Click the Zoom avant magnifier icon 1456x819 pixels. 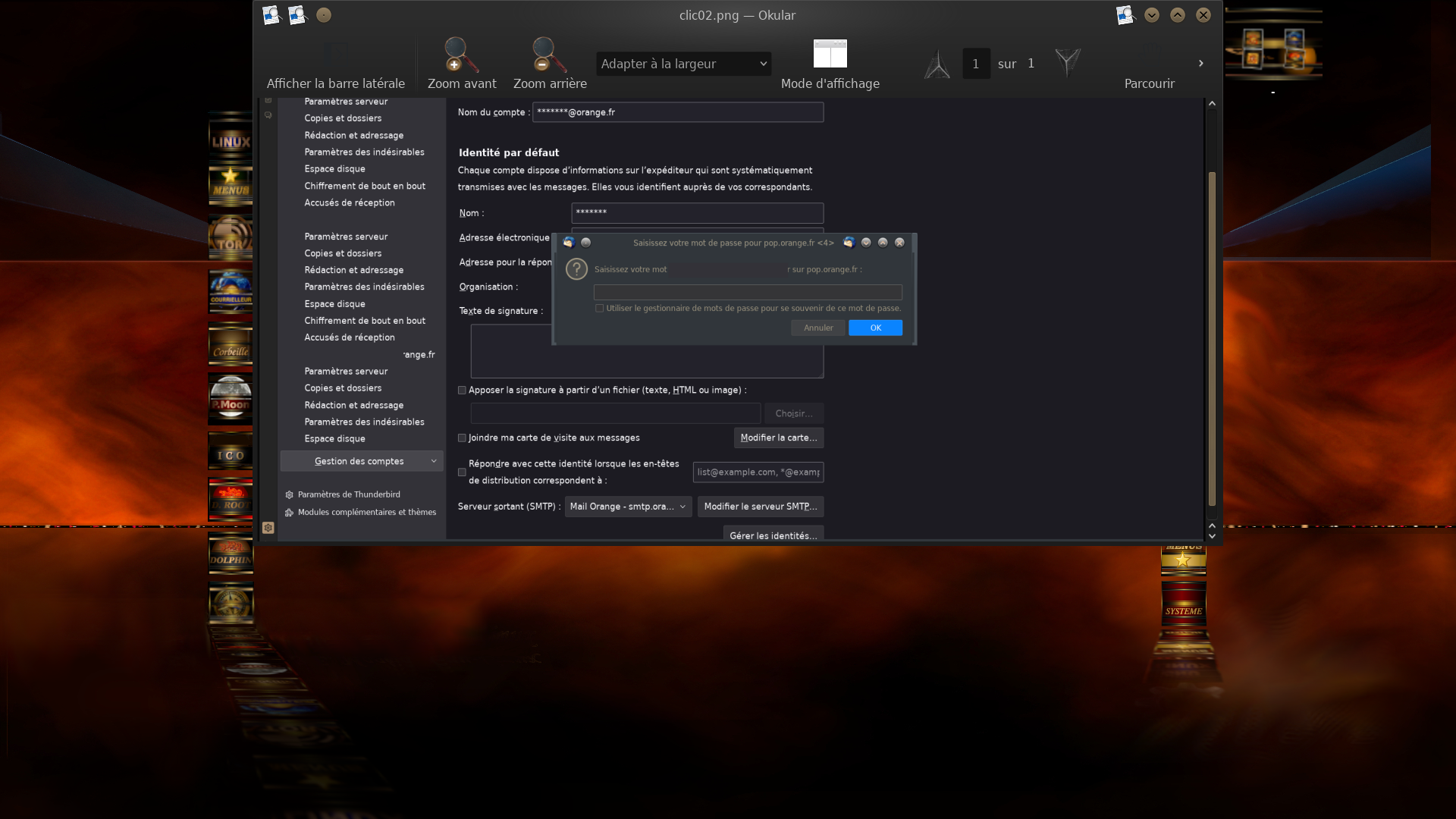[x=461, y=55]
